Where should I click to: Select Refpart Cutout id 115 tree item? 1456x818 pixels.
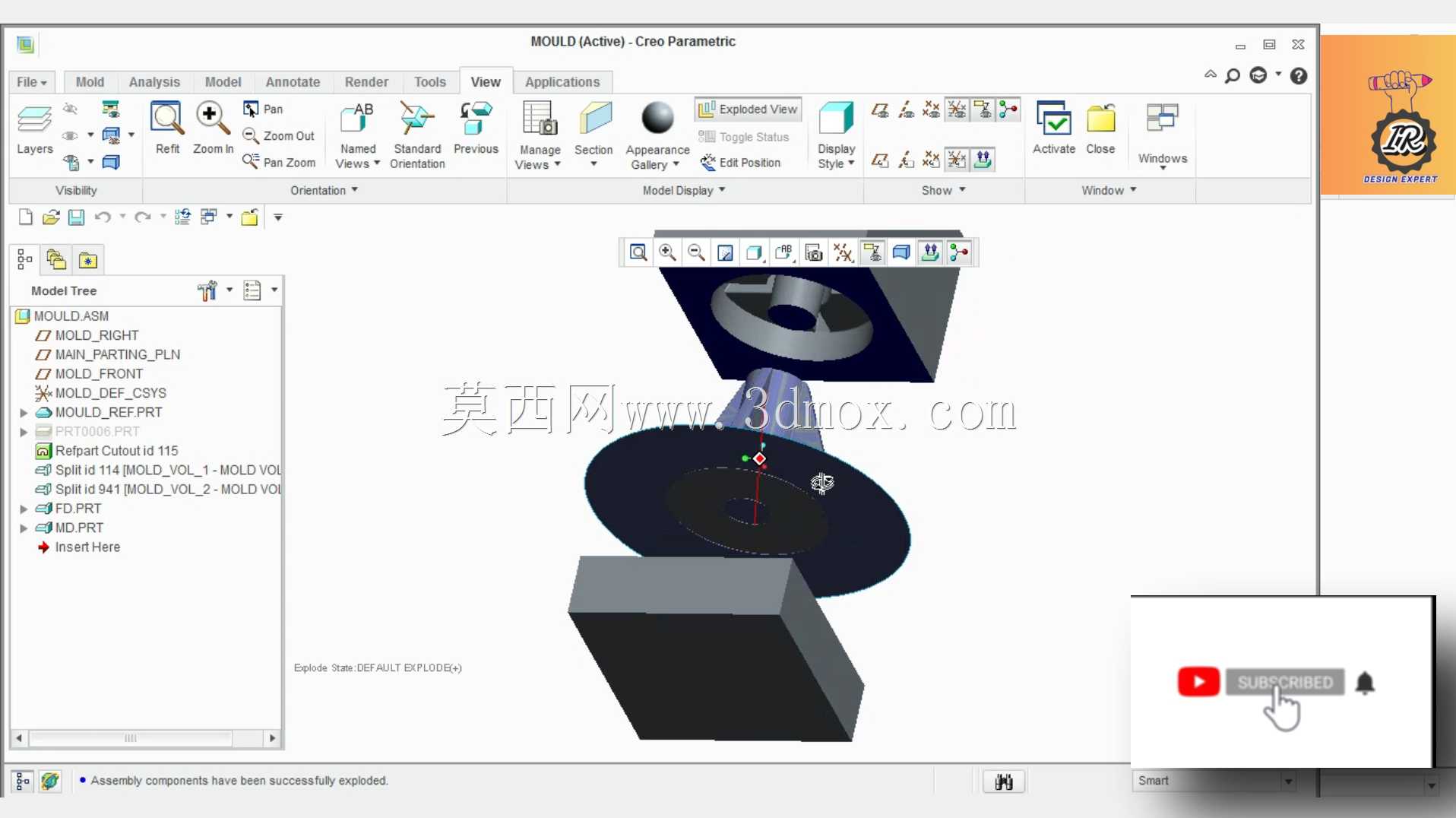(107, 451)
